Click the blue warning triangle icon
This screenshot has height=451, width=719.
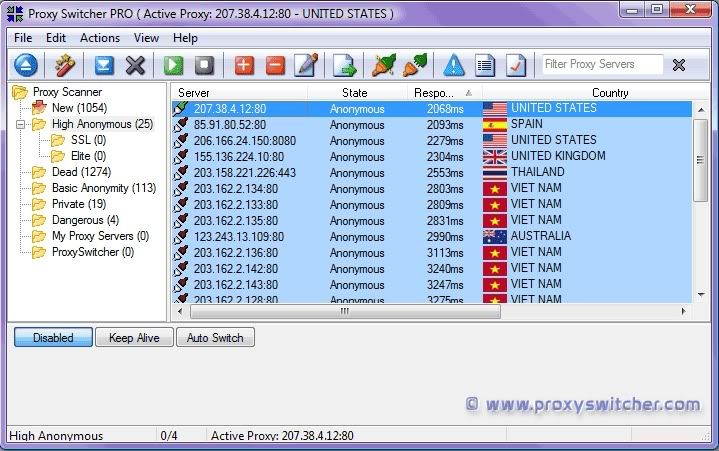[x=454, y=65]
